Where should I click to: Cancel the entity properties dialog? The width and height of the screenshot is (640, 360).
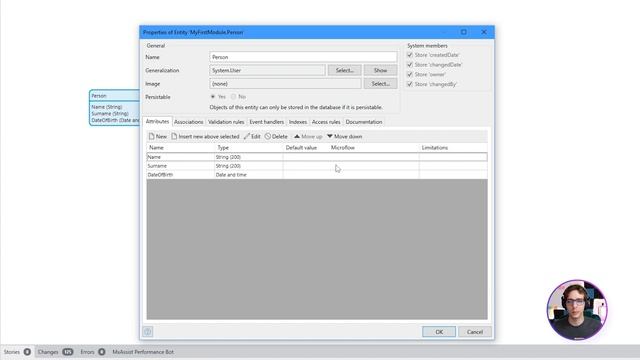pos(475,332)
